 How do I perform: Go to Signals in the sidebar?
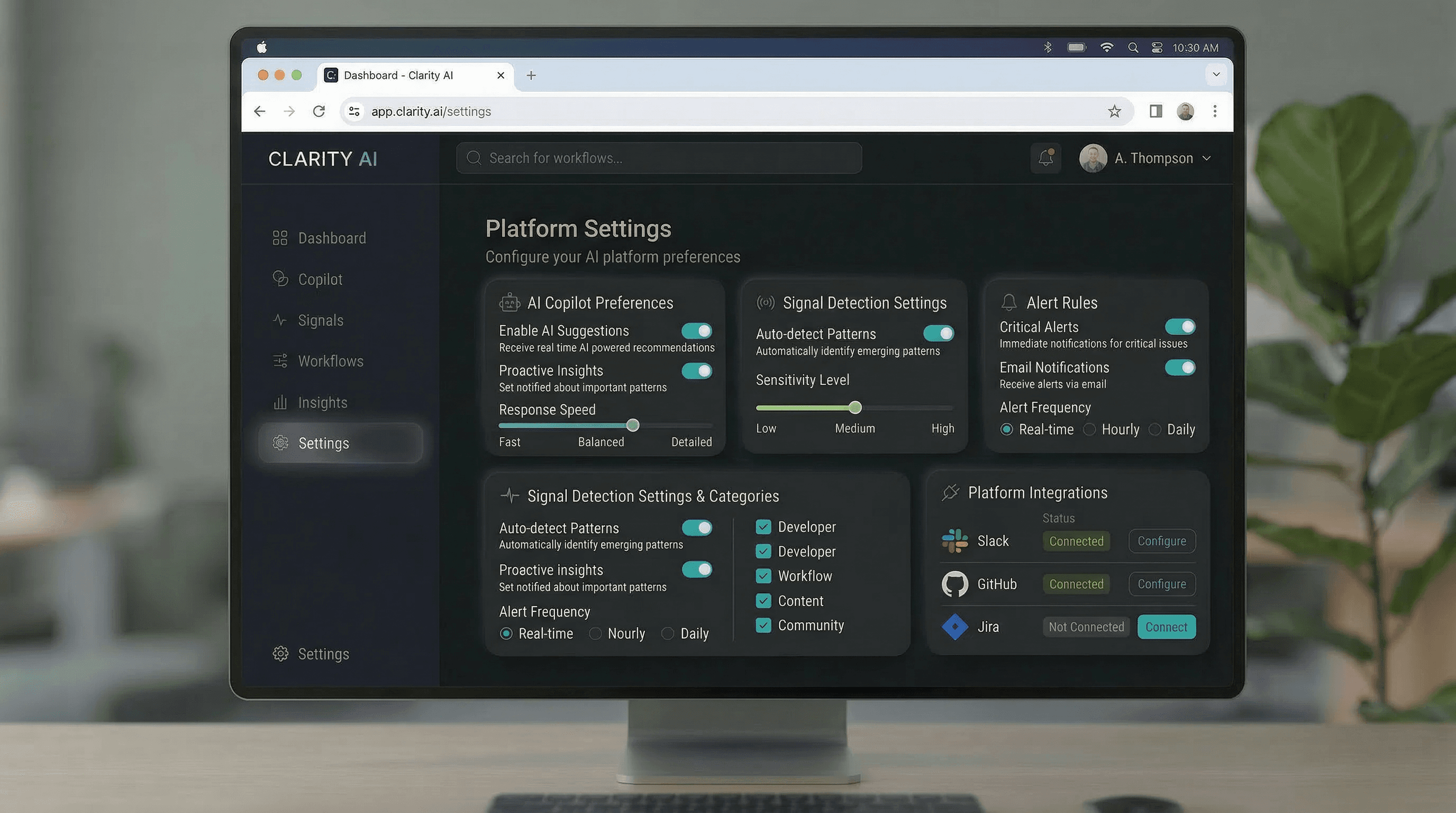320,321
